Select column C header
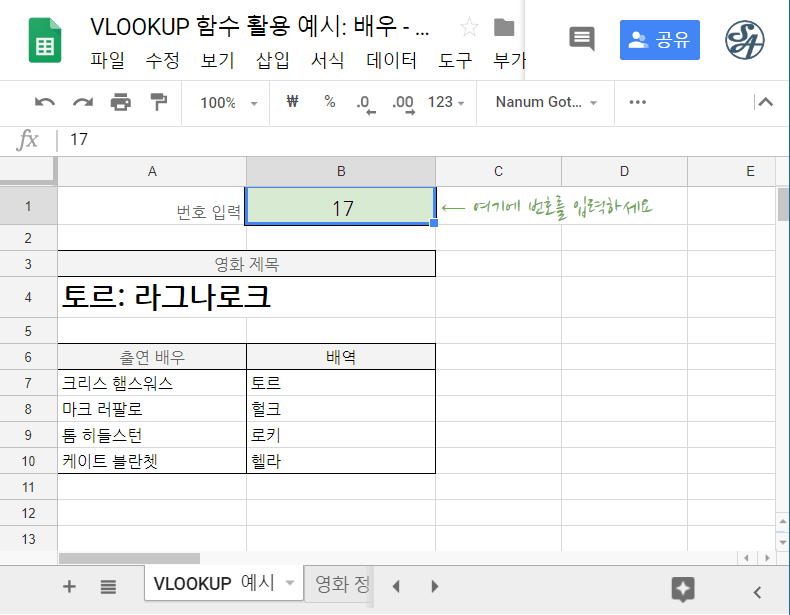790x615 pixels. click(x=498, y=172)
